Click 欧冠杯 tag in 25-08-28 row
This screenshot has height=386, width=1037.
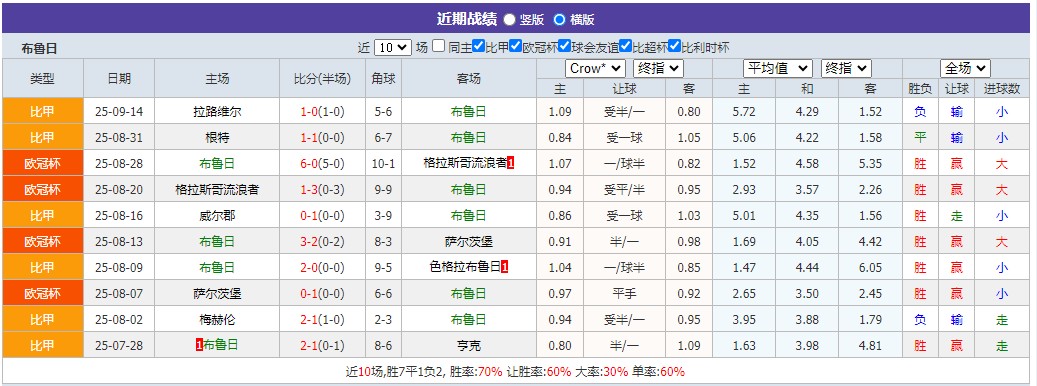click(42, 163)
